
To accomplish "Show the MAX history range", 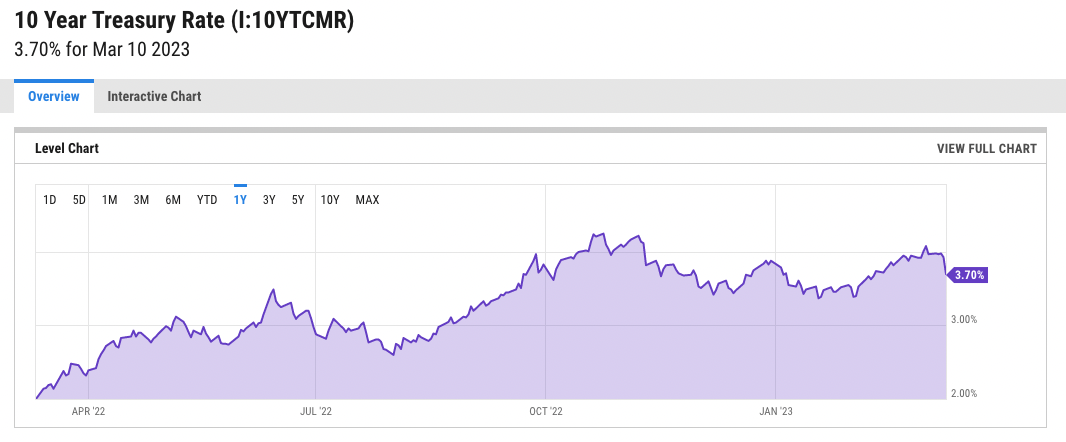I will coord(367,200).
